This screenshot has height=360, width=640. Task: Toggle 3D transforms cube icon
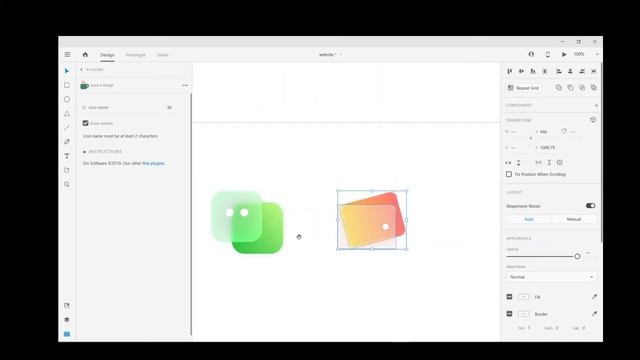pos(593,120)
